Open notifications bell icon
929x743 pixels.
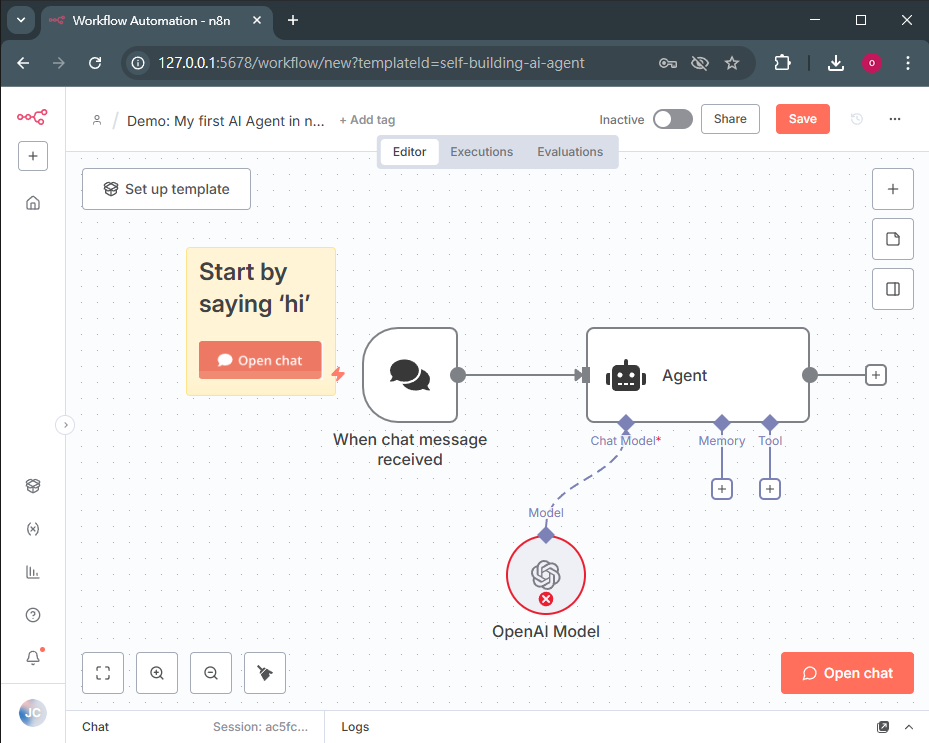pyautogui.click(x=33, y=658)
